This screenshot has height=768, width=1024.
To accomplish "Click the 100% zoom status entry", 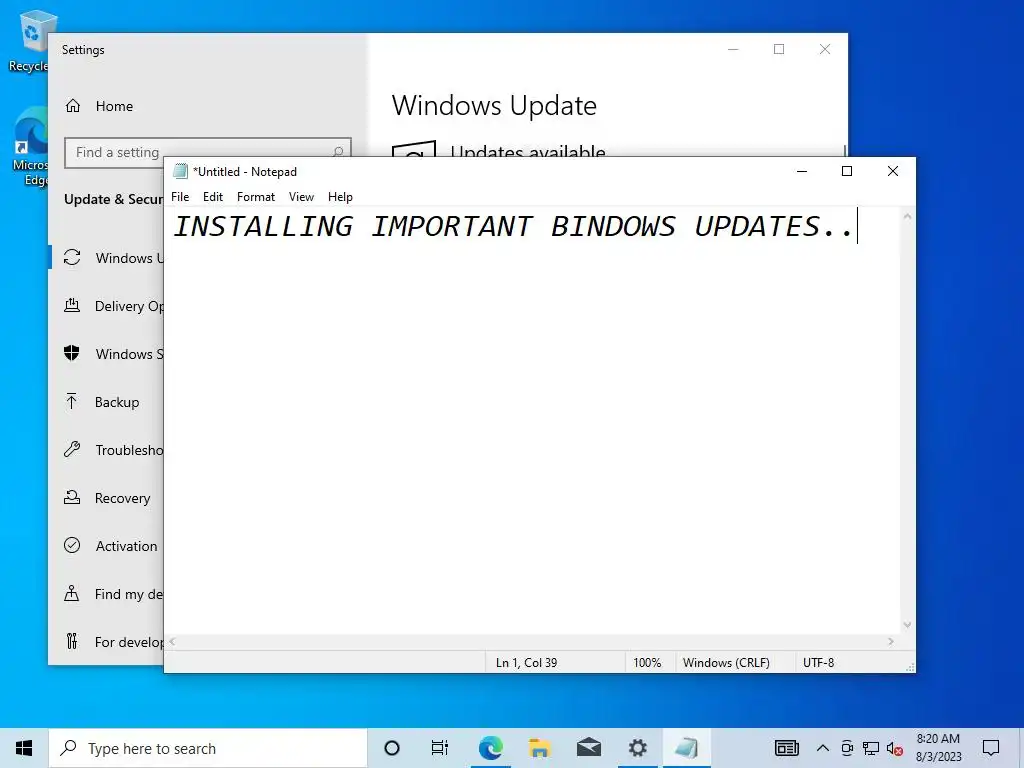I will [647, 662].
